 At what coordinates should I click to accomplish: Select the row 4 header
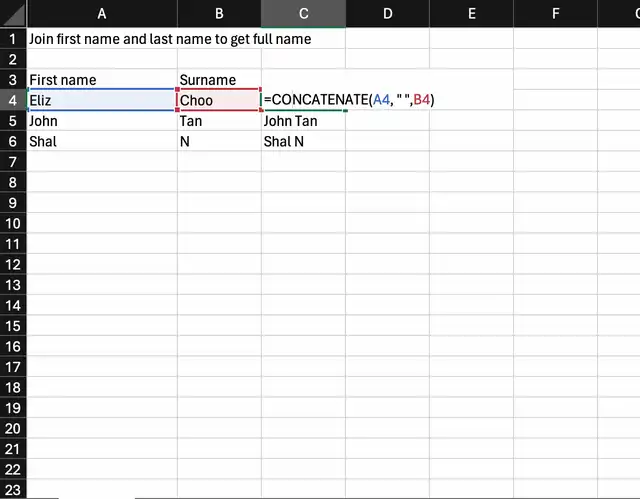pos(13,100)
